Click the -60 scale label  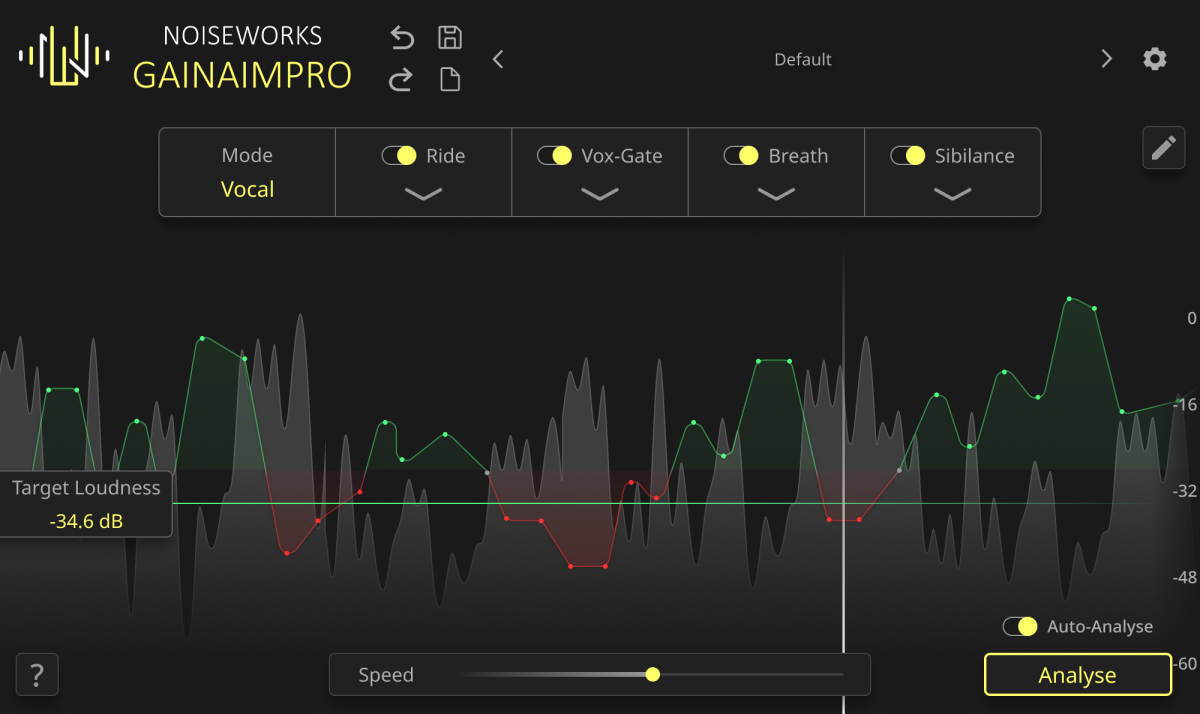point(1184,663)
